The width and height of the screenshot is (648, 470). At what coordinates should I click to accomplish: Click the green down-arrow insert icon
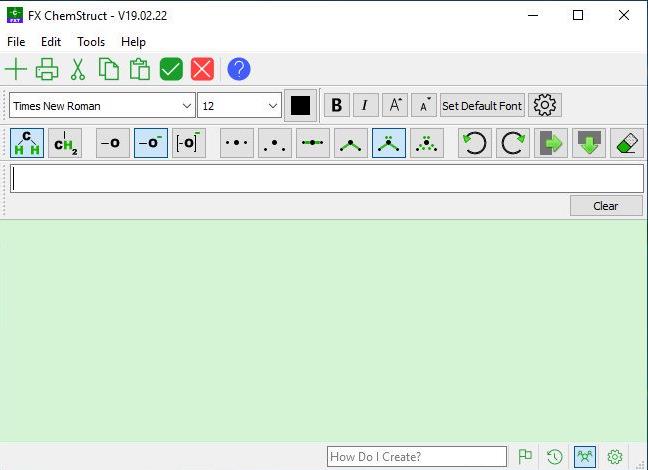pos(589,143)
